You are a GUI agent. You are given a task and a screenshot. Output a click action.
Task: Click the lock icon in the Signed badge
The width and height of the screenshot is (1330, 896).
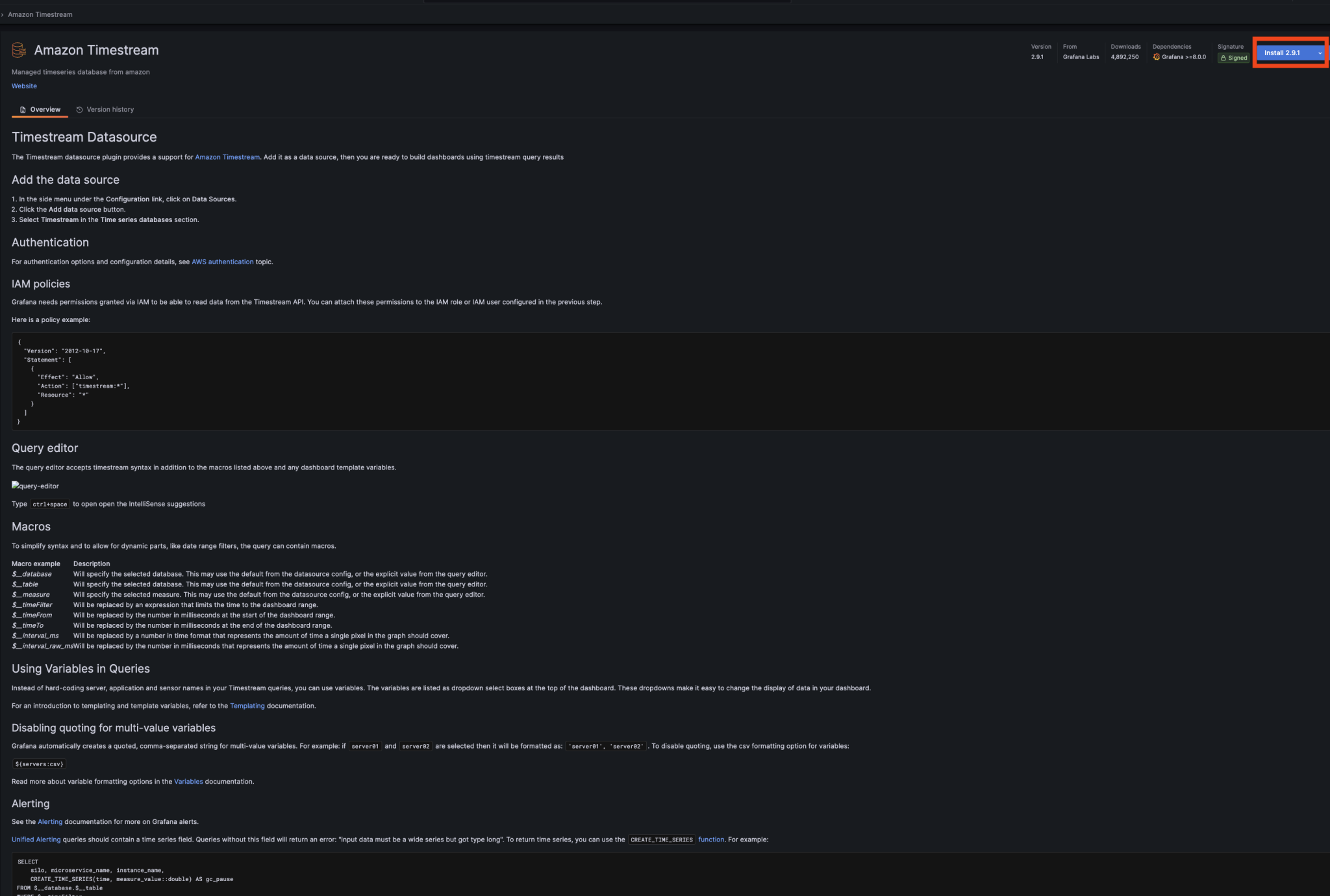tap(1223, 58)
